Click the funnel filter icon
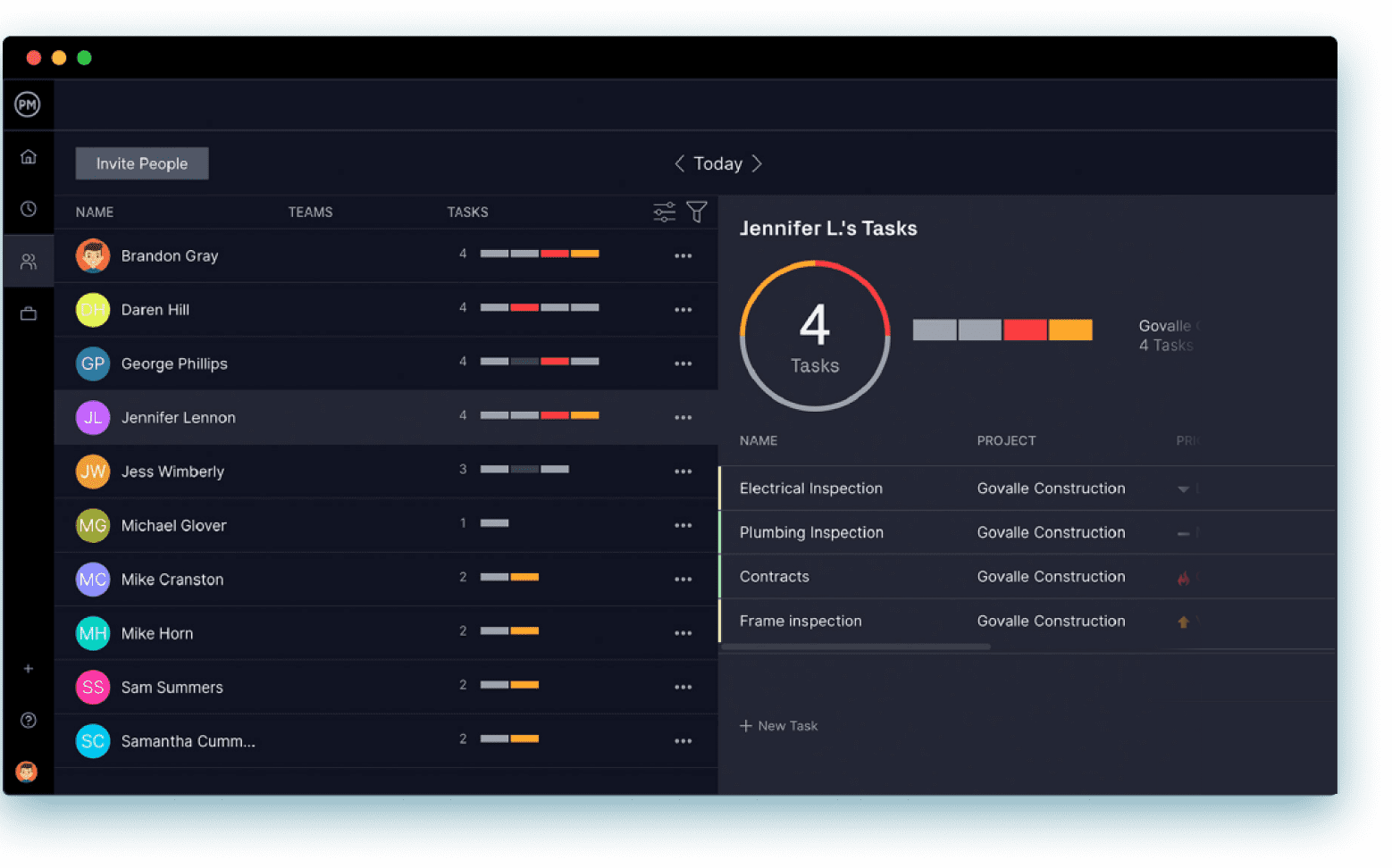1392x868 pixels. point(697,212)
